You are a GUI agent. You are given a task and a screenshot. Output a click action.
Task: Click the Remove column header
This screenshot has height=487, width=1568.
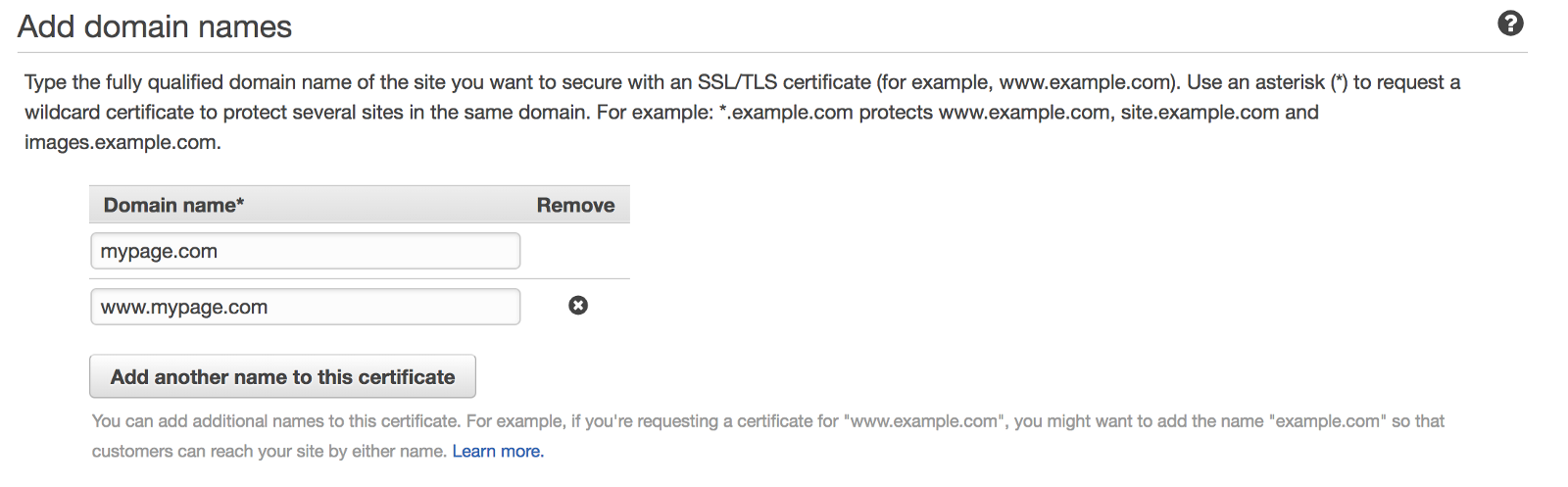[x=575, y=205]
